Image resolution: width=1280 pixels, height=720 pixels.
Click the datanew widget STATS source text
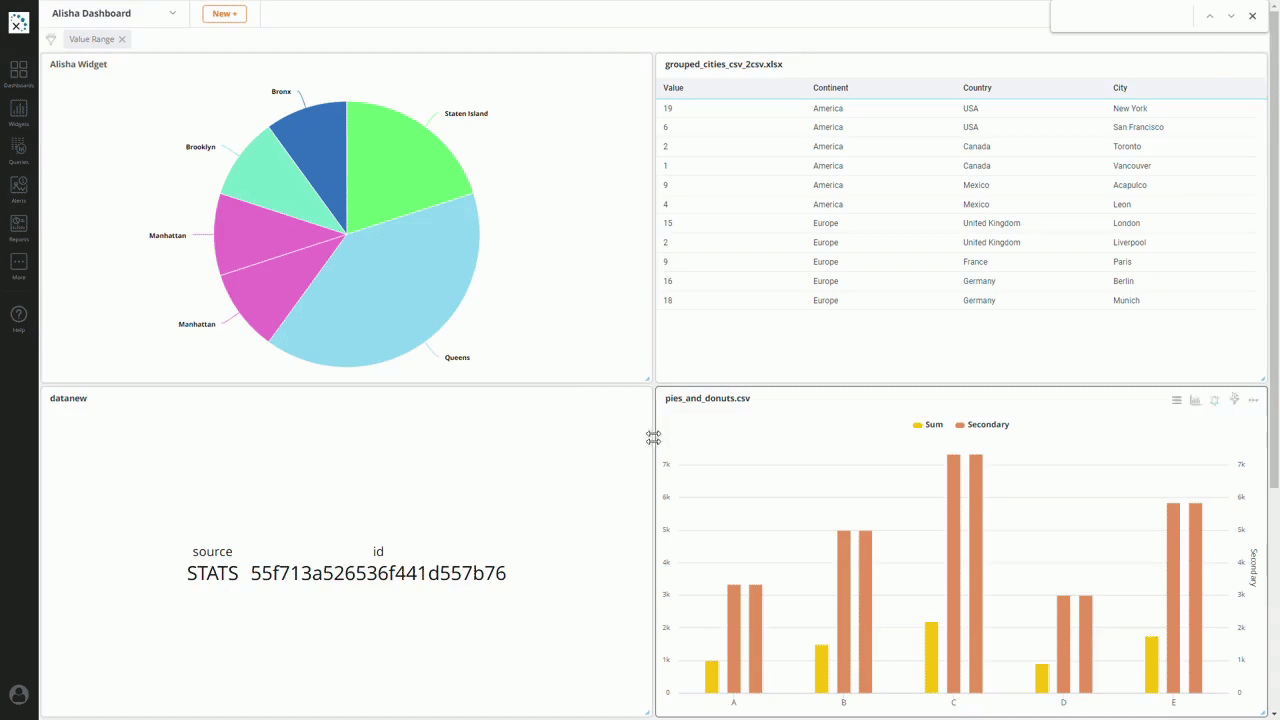tap(212, 573)
